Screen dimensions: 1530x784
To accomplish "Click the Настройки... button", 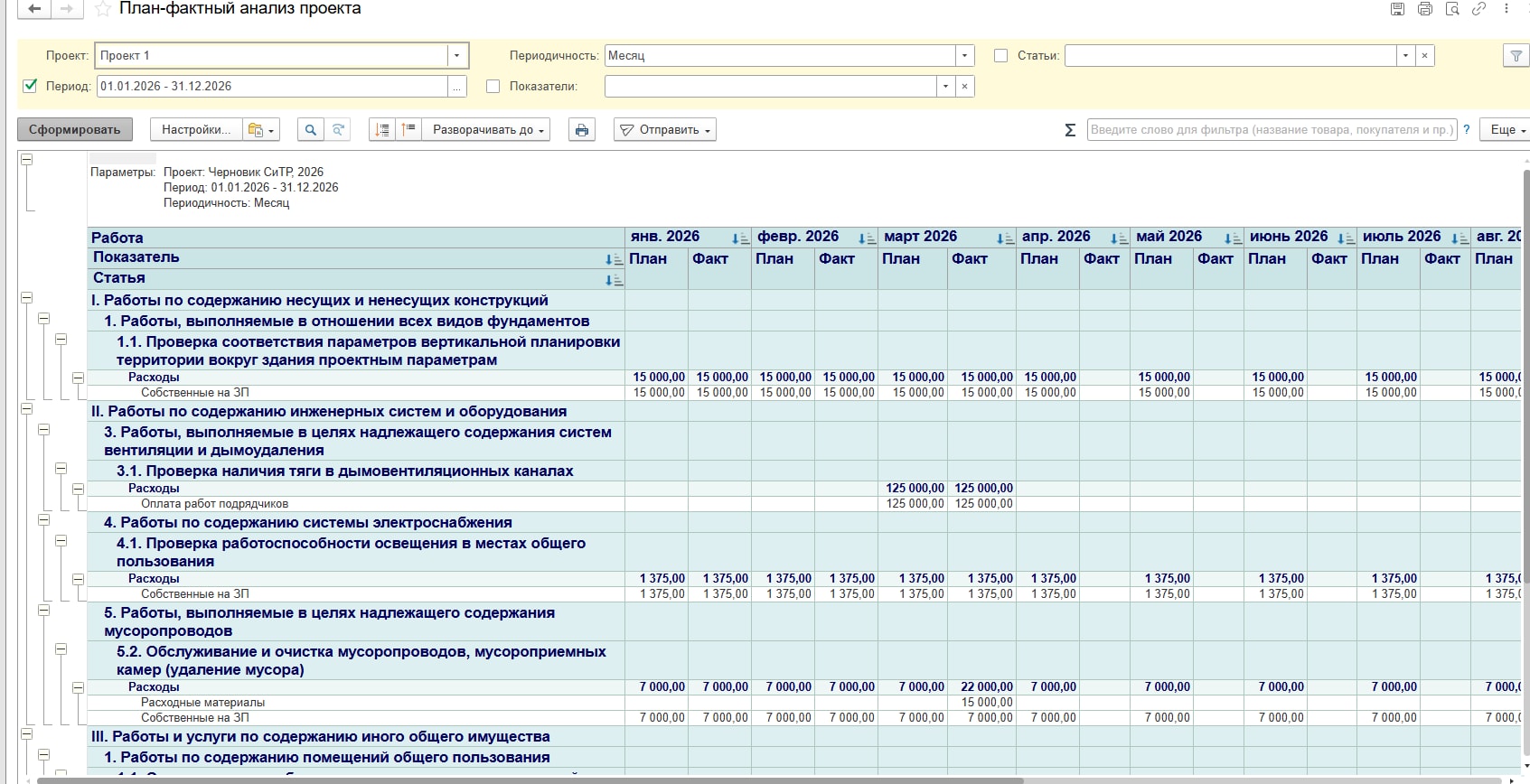I will point(196,130).
